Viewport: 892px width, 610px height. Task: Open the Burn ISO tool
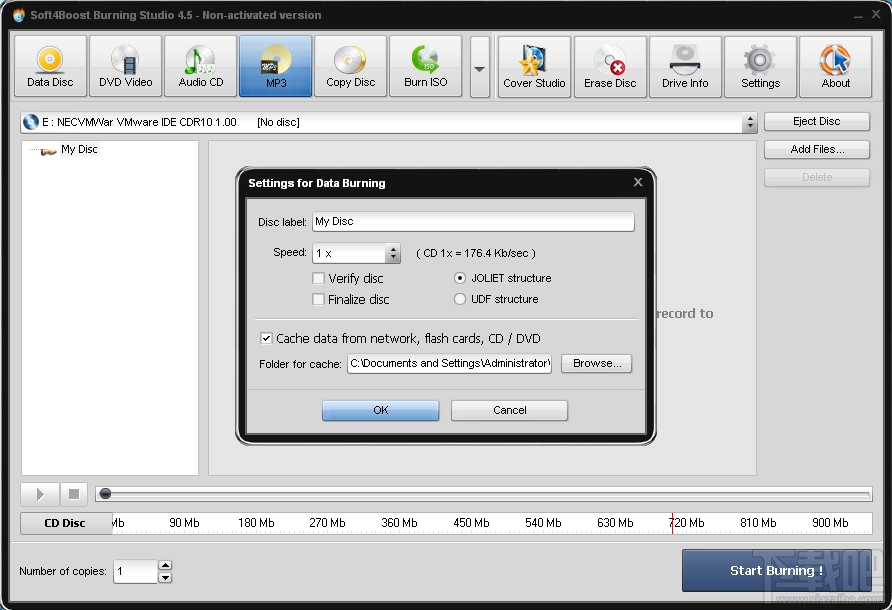[425, 65]
